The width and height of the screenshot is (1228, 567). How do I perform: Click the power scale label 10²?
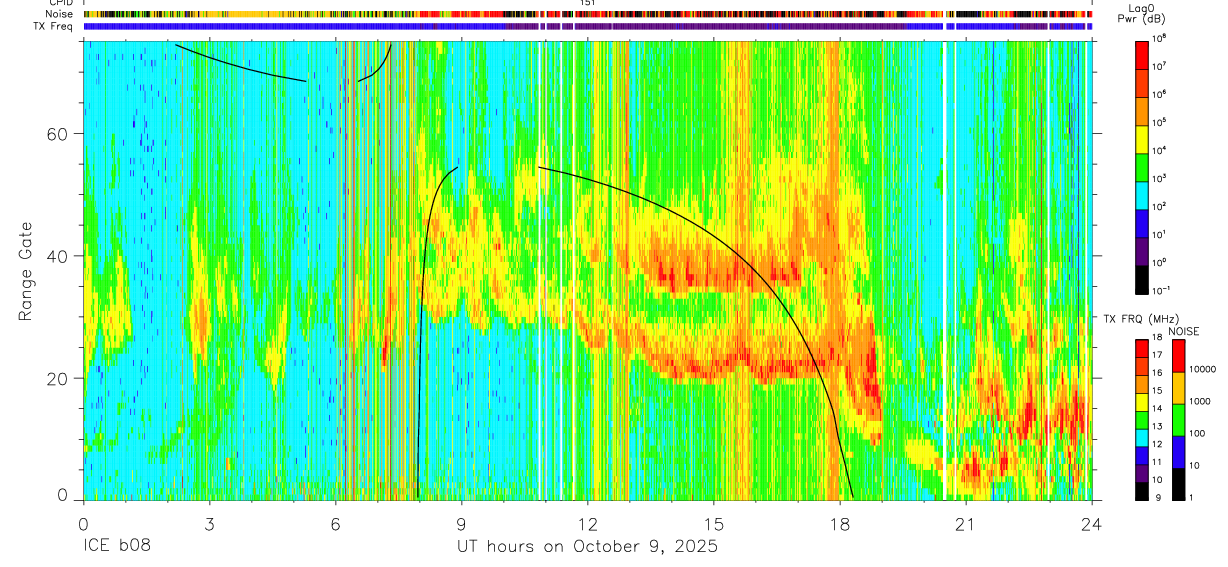[1159, 206]
